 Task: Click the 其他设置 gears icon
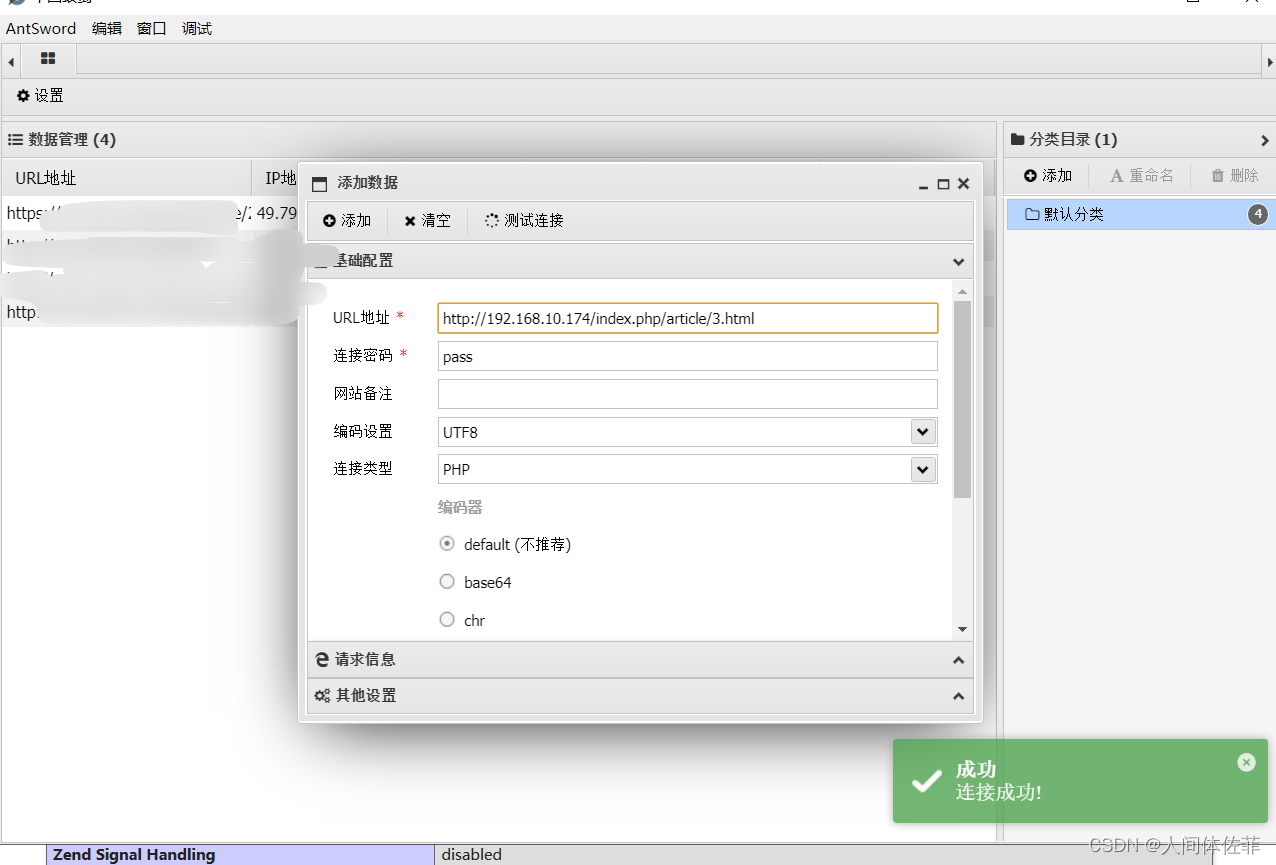tap(322, 696)
